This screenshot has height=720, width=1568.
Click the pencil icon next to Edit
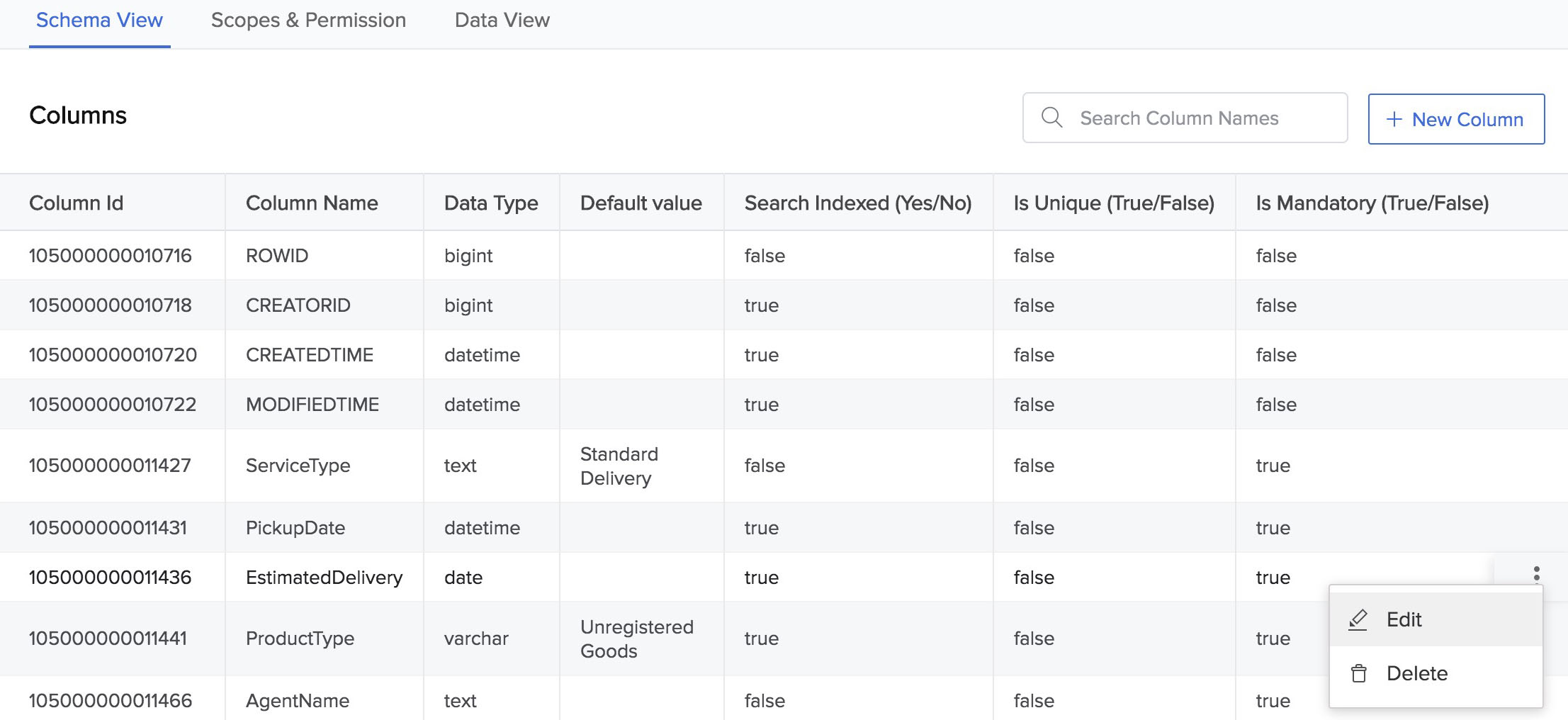coord(1358,619)
